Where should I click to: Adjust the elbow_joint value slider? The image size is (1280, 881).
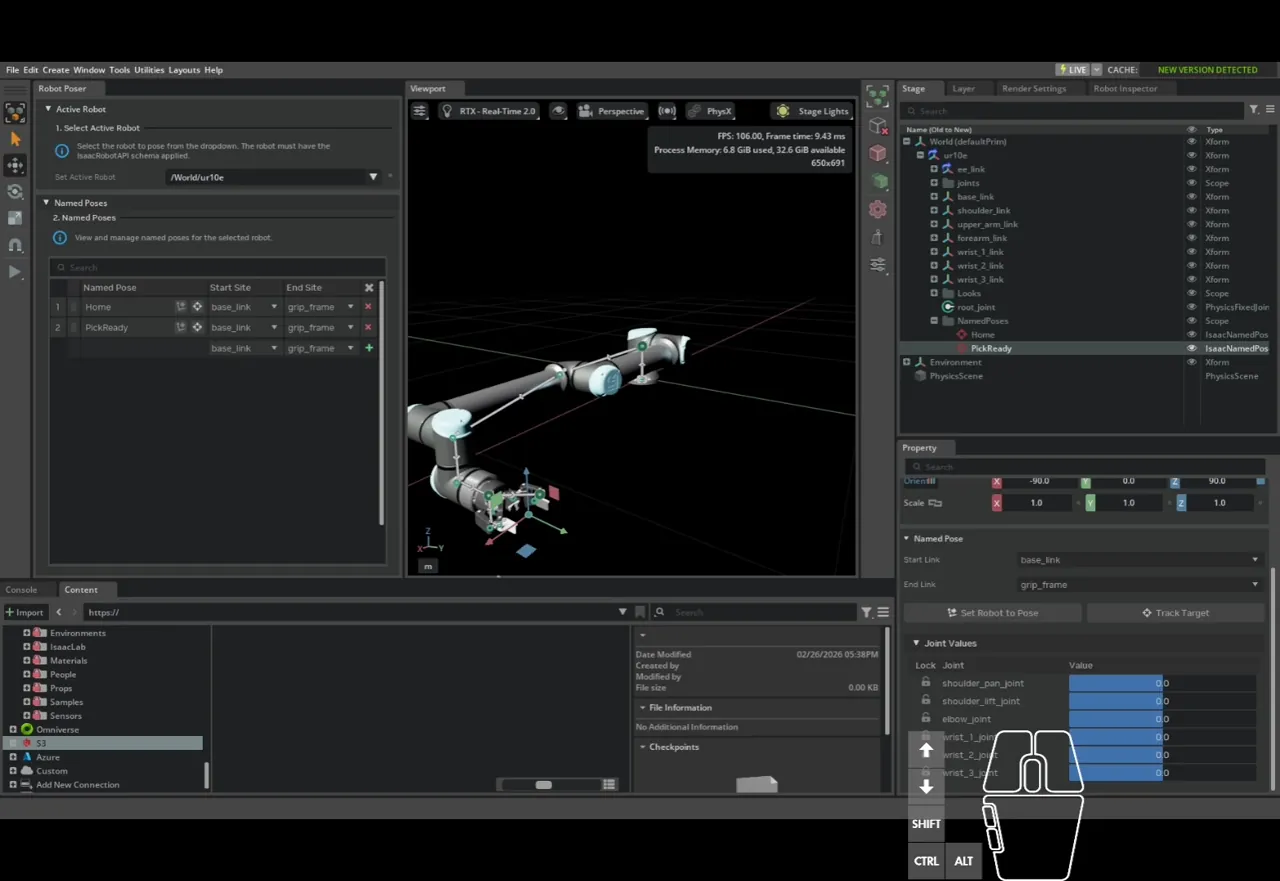1115,719
